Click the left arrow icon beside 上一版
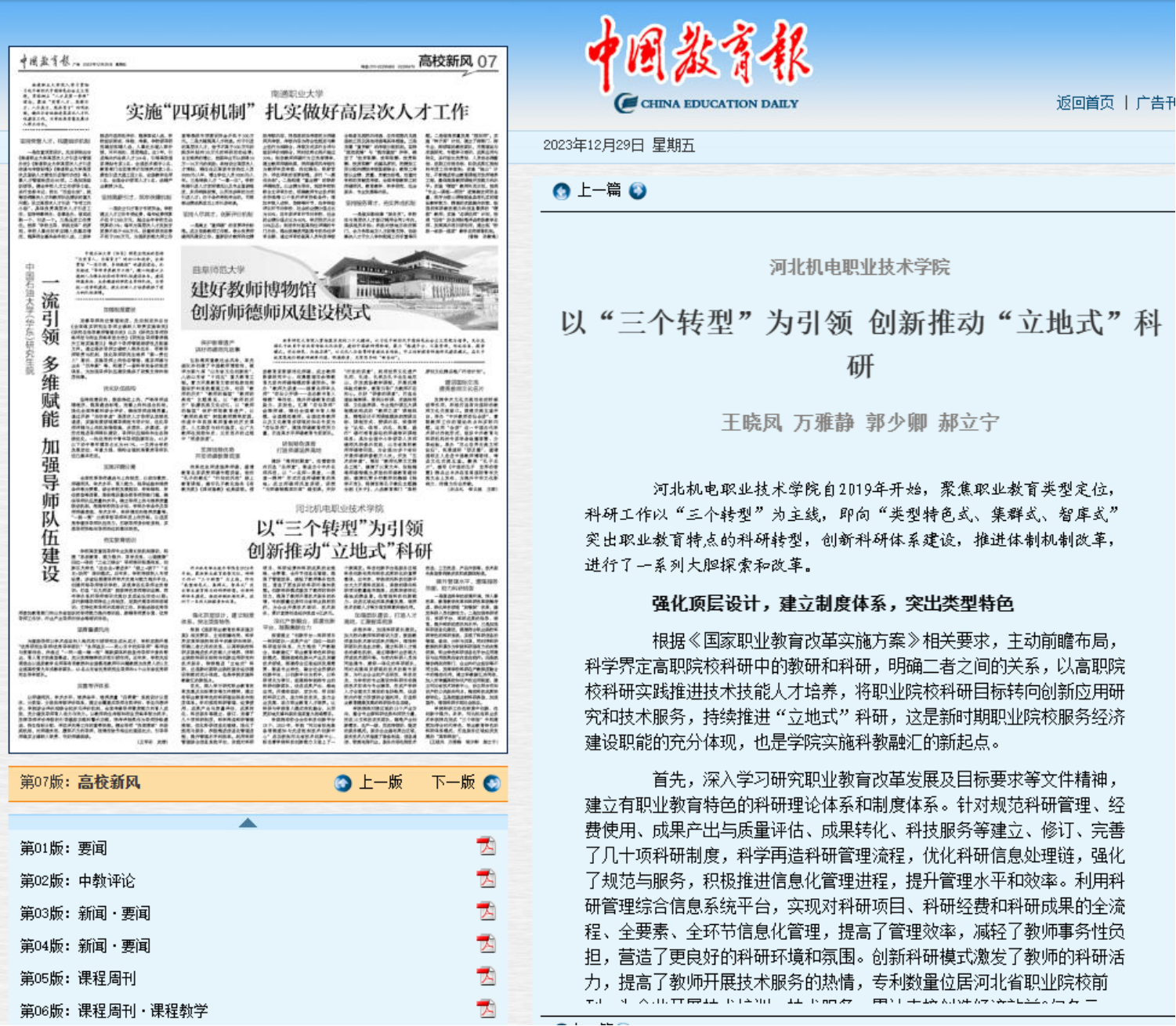 [x=343, y=783]
